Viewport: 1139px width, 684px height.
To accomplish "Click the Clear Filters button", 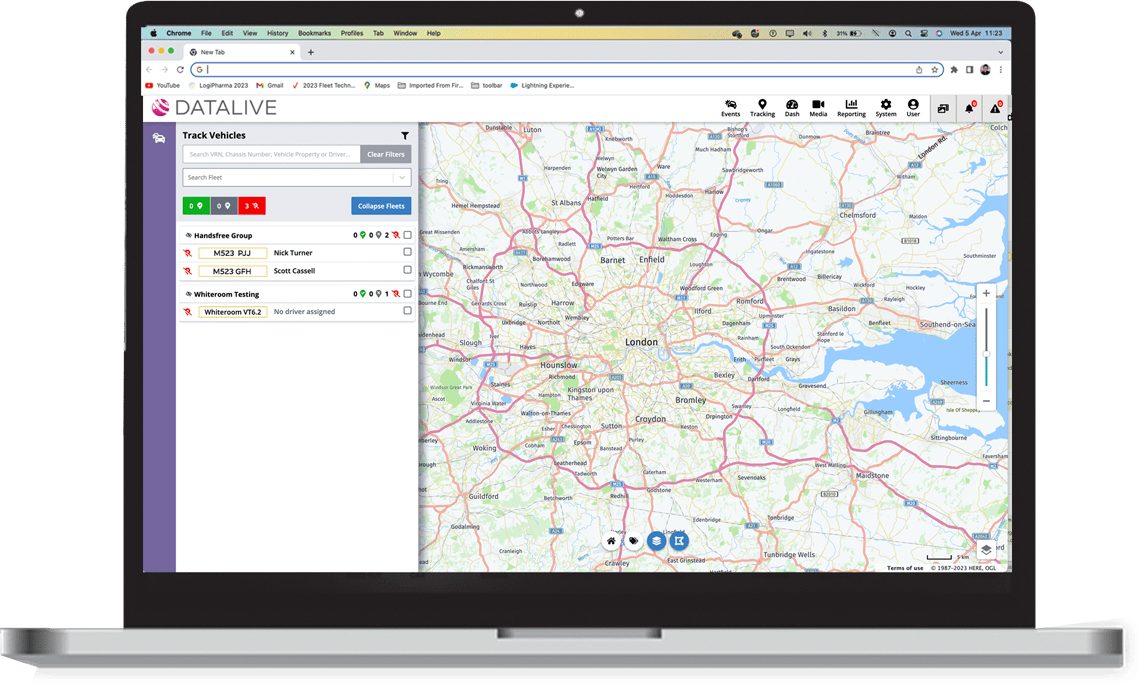I will pos(386,154).
